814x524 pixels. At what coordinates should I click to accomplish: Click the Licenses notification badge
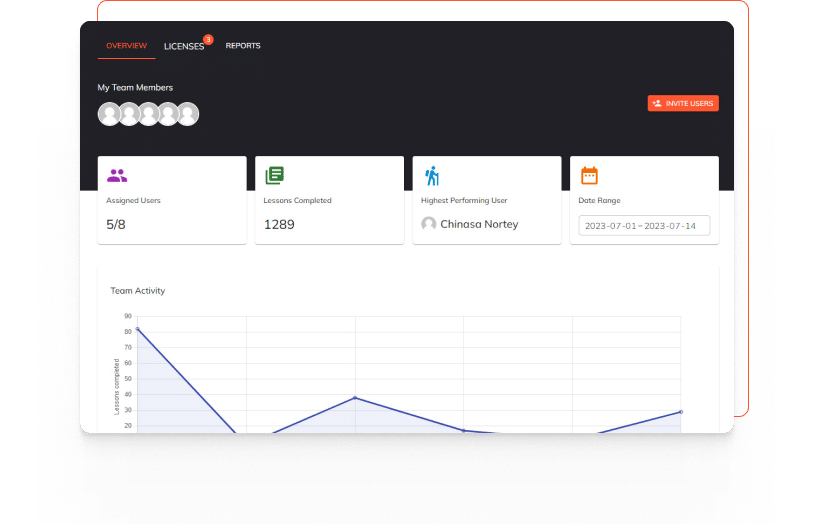[208, 40]
